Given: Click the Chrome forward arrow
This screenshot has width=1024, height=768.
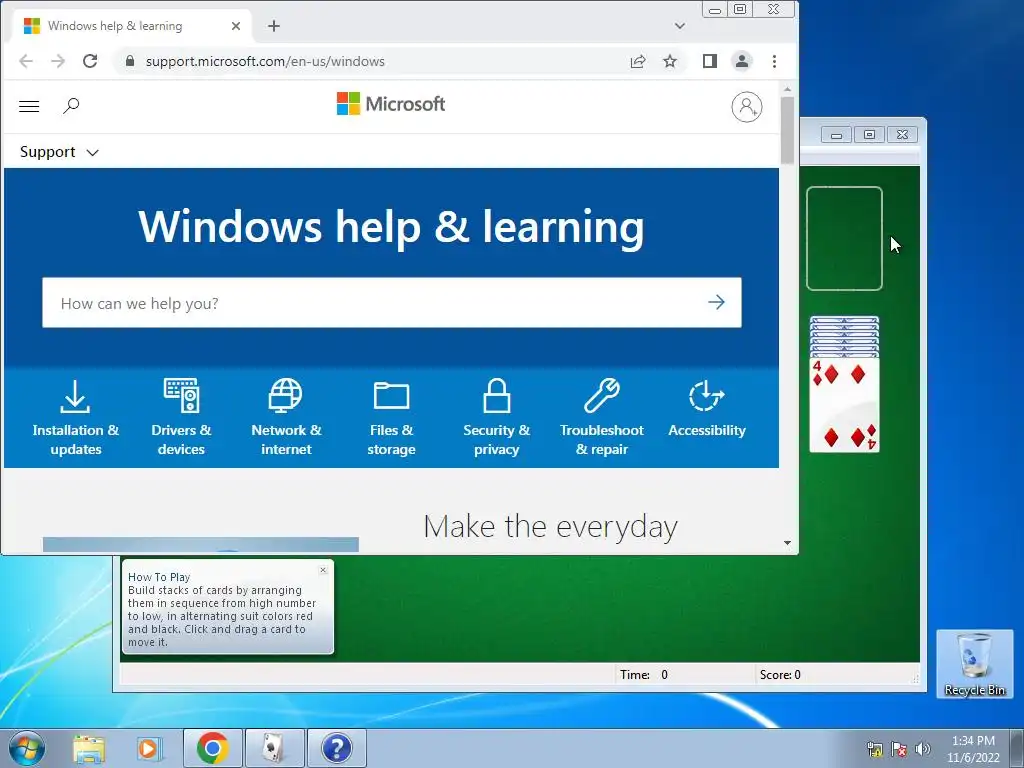Looking at the screenshot, I should point(58,61).
